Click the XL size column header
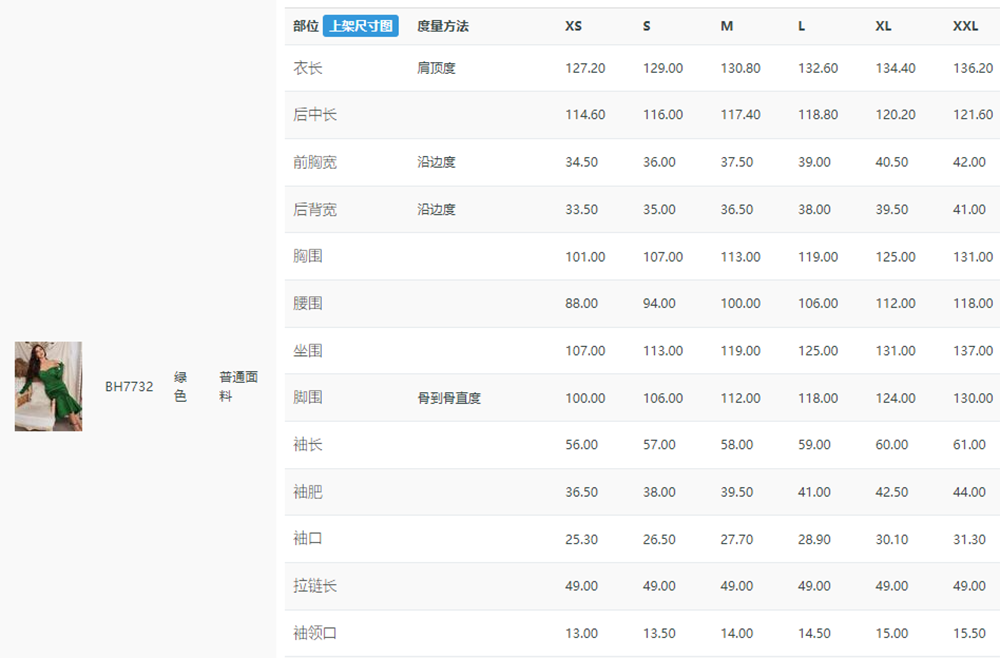This screenshot has width=1000, height=658. pyautogui.click(x=883, y=26)
